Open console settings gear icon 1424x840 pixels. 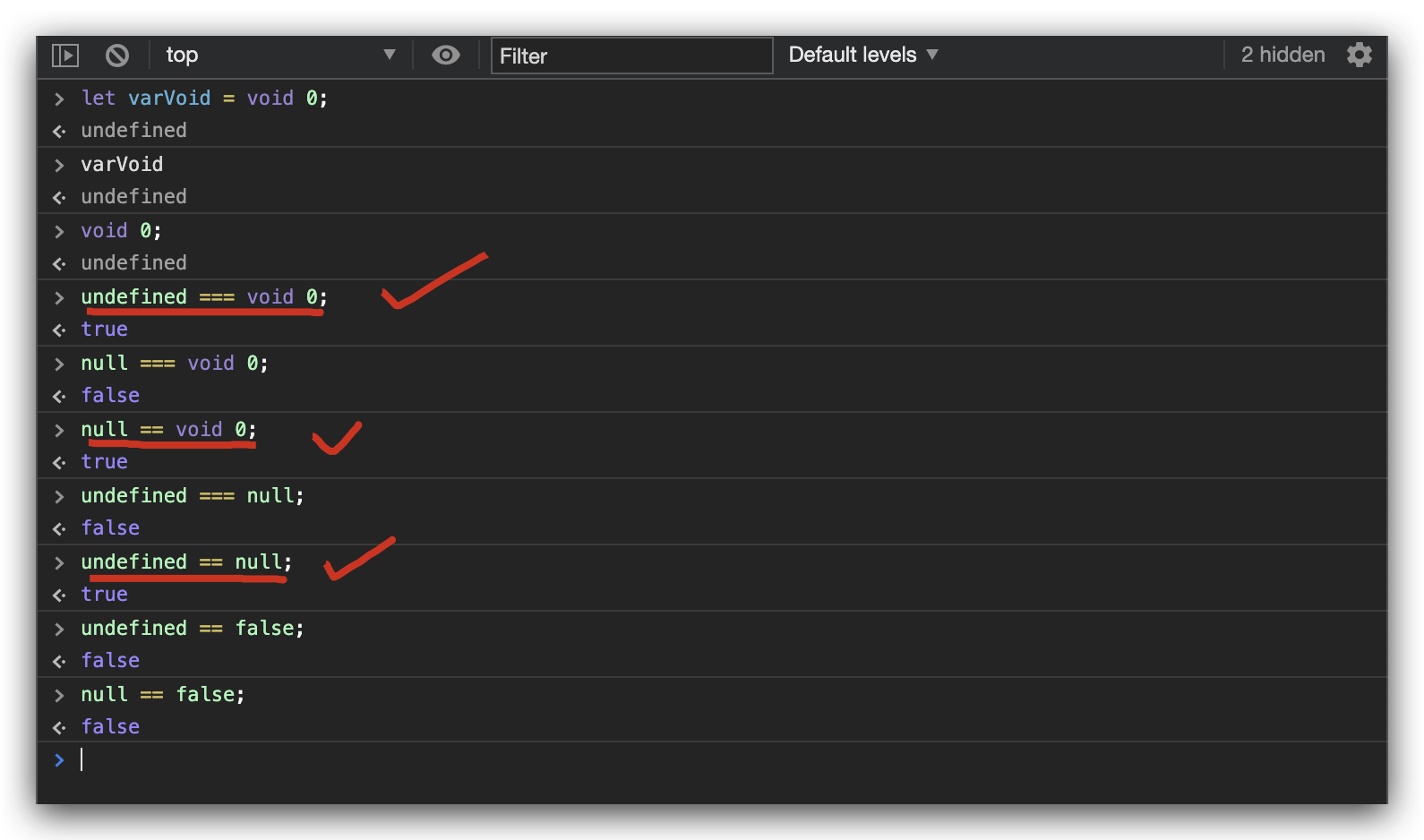[x=1360, y=55]
